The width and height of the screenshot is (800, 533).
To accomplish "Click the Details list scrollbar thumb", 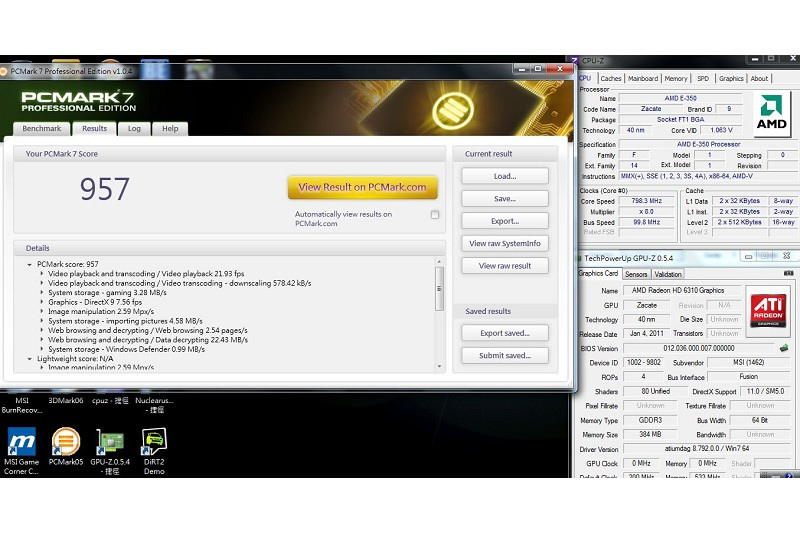I will [x=439, y=288].
